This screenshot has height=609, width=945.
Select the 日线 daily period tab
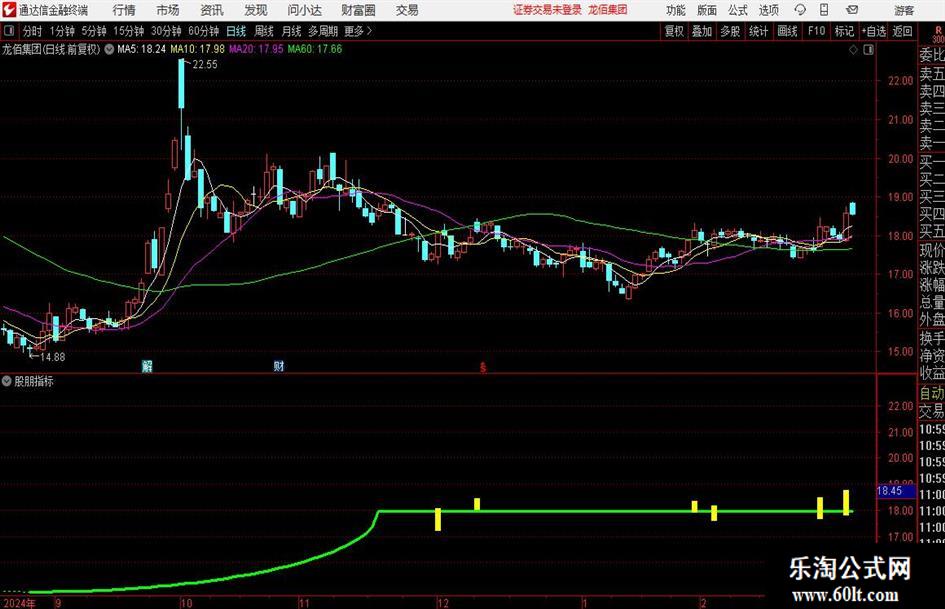(236, 31)
